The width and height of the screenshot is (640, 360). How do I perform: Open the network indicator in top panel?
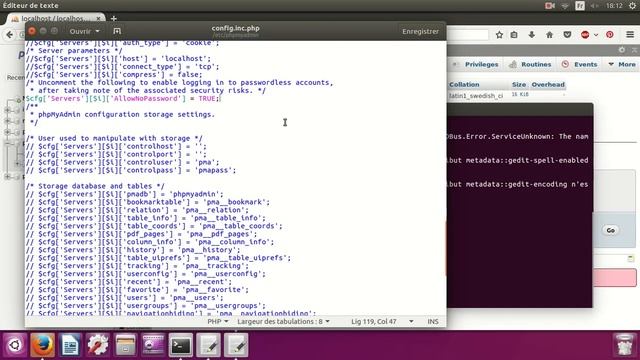point(565,6)
